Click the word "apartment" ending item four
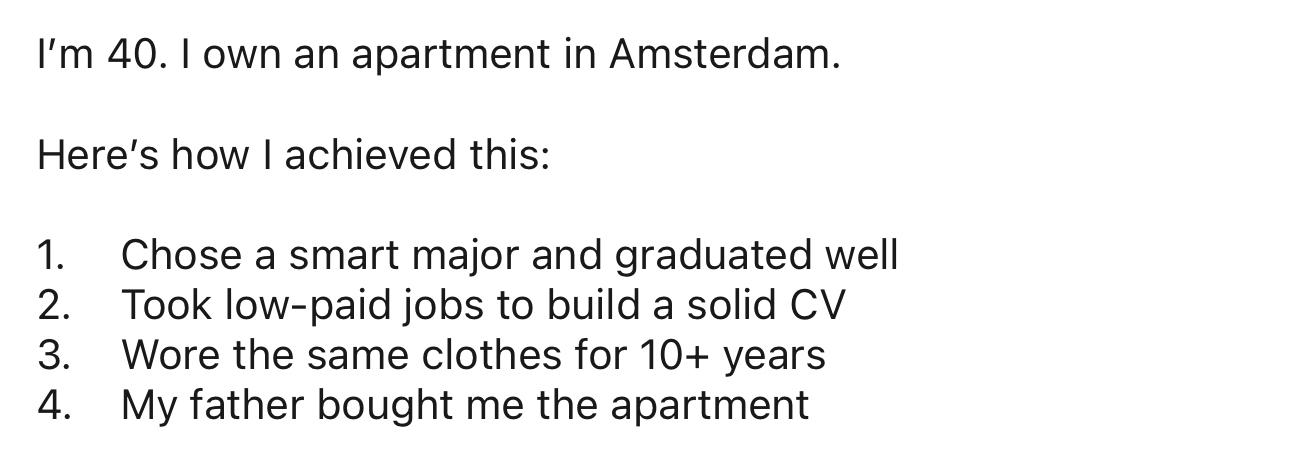The width and height of the screenshot is (1290, 465). click(x=708, y=406)
